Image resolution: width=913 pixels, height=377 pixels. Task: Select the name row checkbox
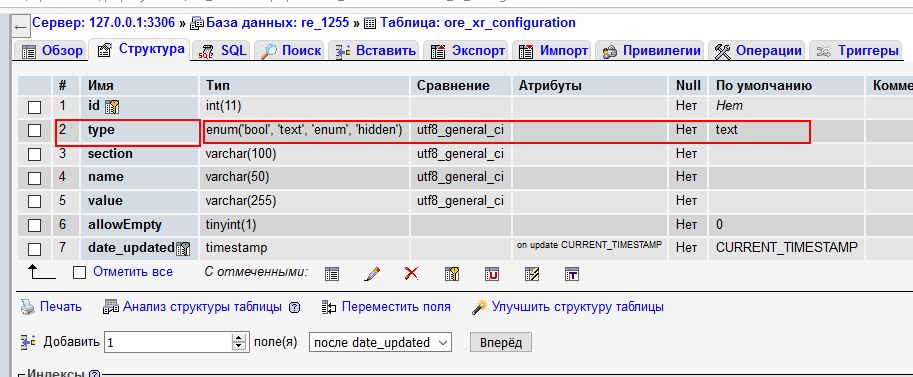pos(35,178)
